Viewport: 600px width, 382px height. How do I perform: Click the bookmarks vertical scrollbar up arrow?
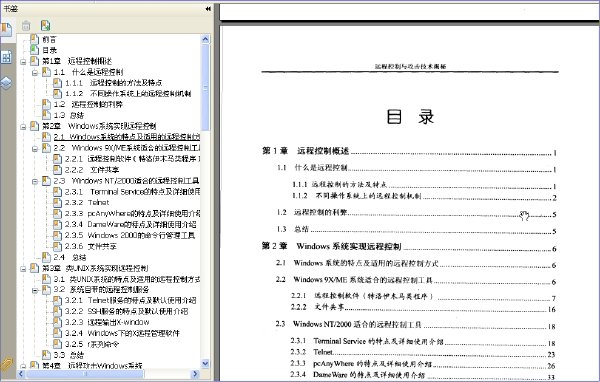tap(205, 39)
